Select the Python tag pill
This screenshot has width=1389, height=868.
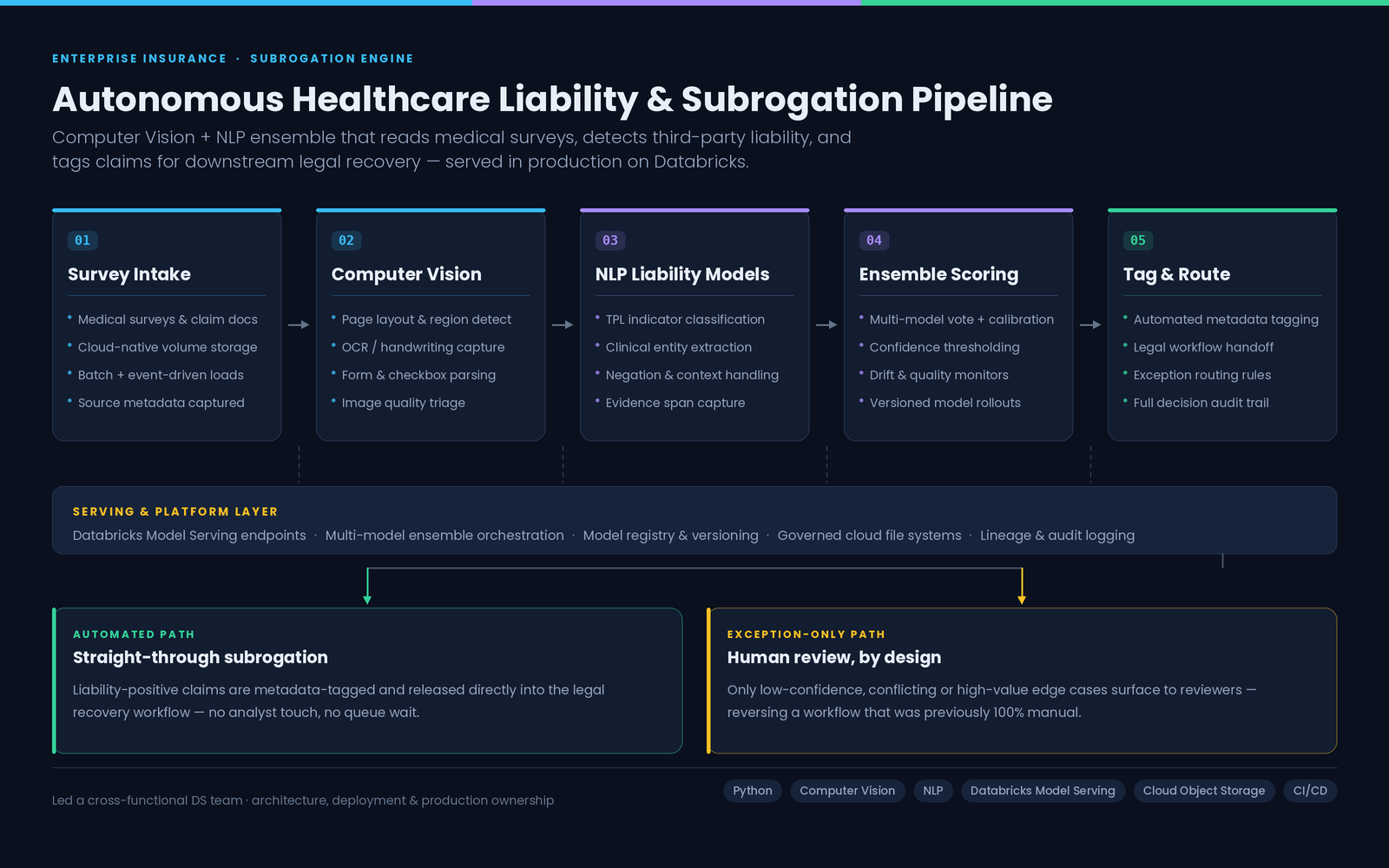pos(753,791)
